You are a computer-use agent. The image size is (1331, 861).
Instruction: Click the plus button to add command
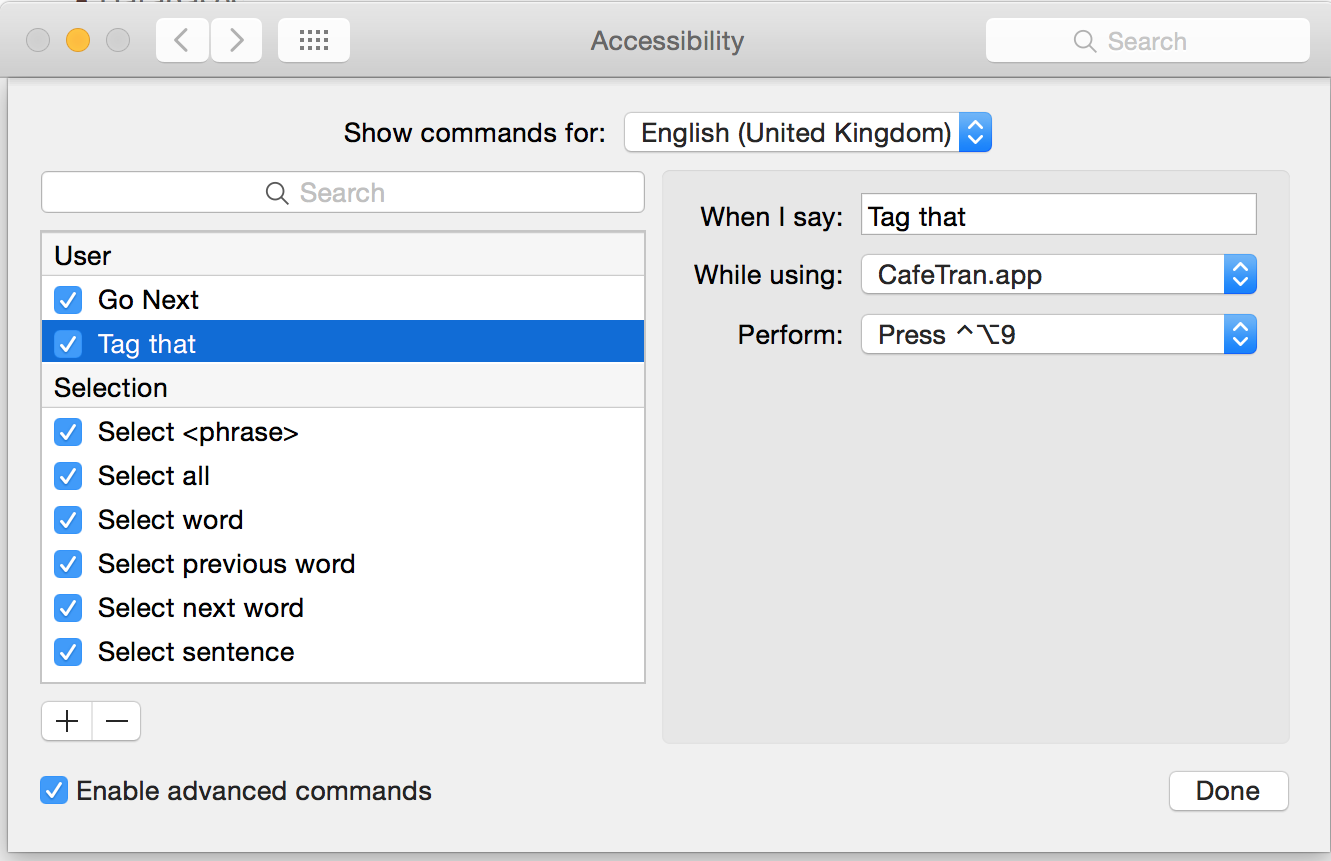67,721
